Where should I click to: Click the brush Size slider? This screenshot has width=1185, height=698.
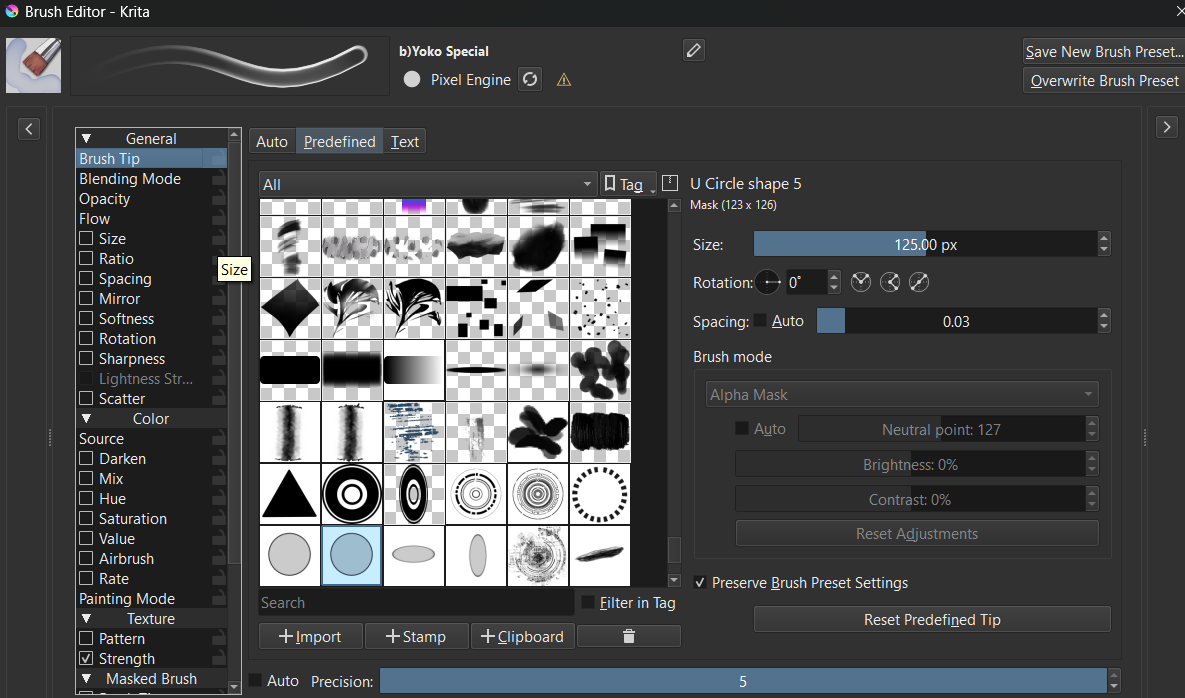tap(924, 244)
